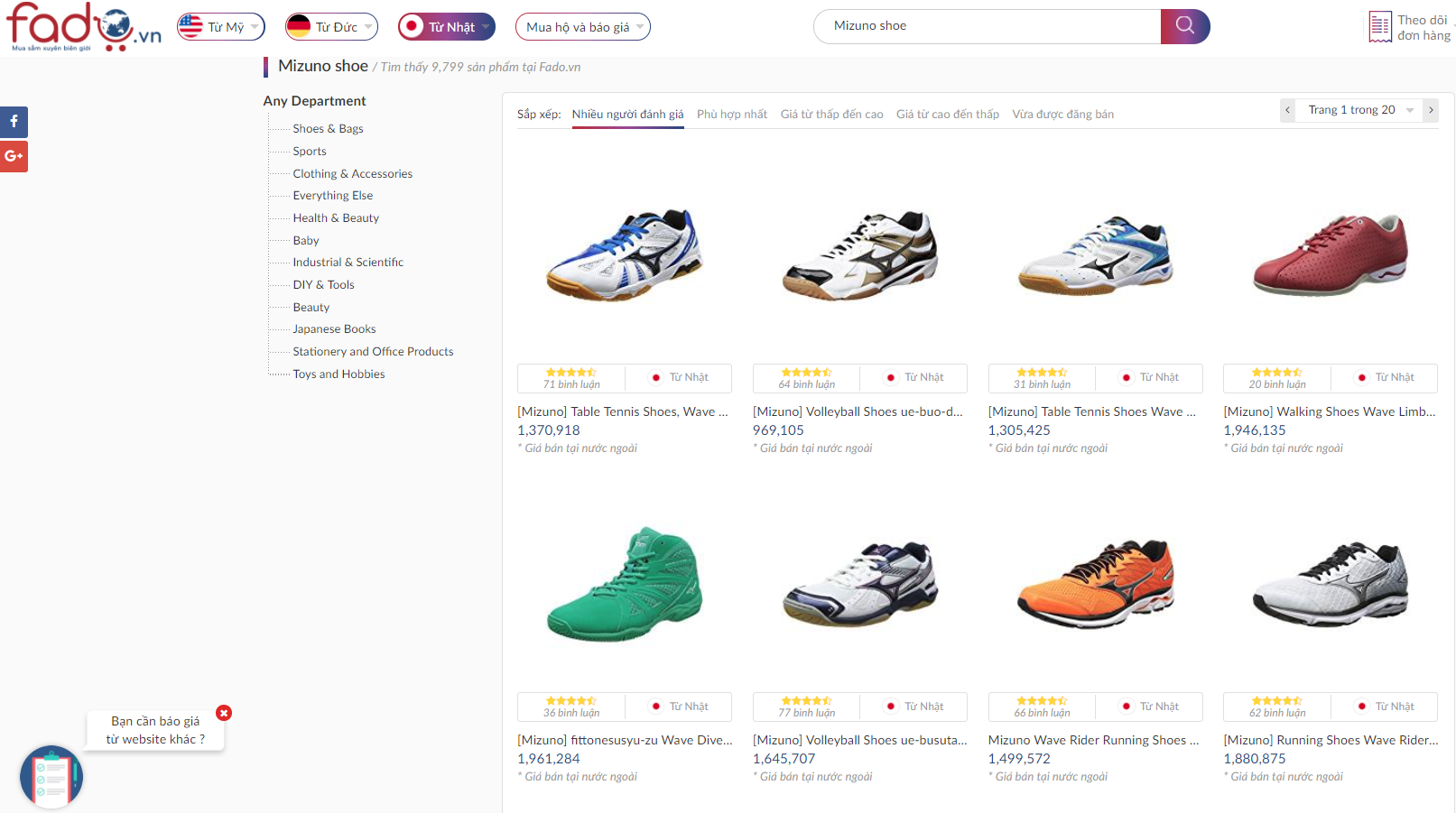Click star rating above 64 bình luận
This screenshot has width=1456, height=813.
(806, 372)
